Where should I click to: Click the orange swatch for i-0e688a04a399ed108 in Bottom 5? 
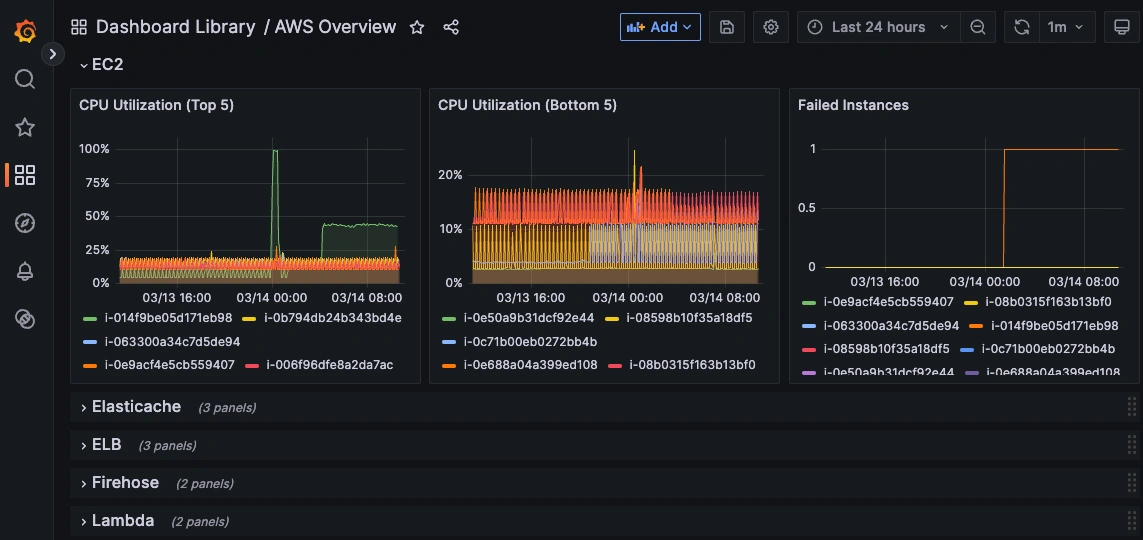tap(450, 365)
